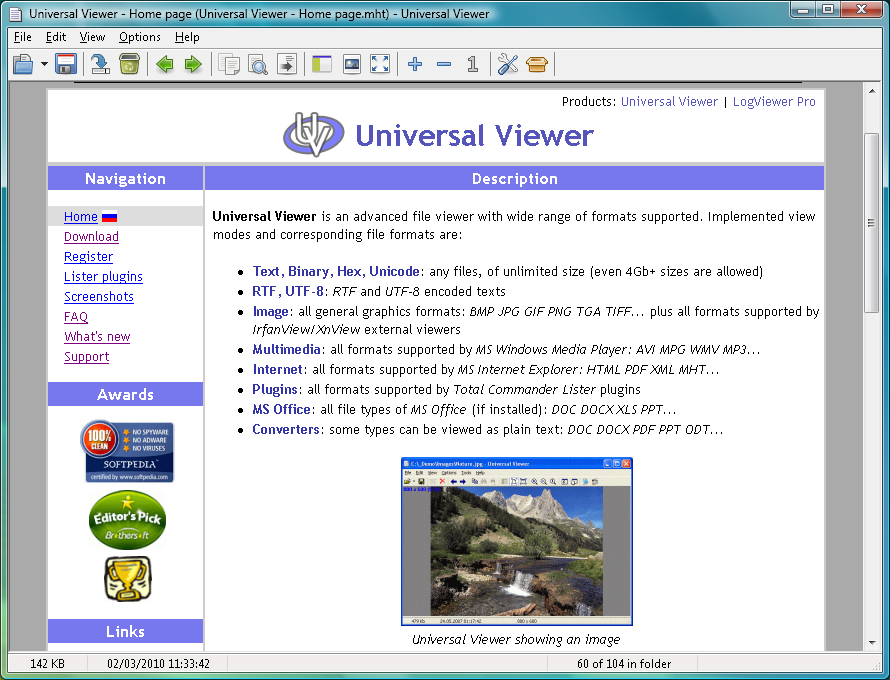This screenshot has width=890, height=680.
Task: Open the Lister plugins link
Action: point(103,276)
